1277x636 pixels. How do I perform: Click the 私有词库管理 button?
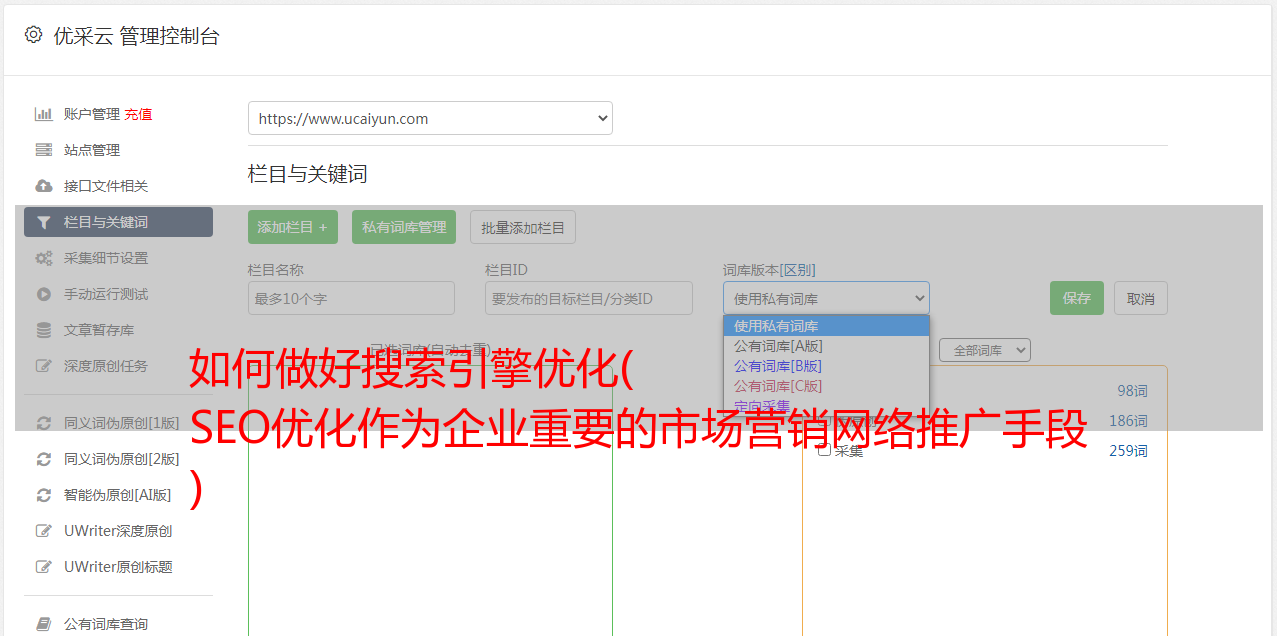click(404, 227)
